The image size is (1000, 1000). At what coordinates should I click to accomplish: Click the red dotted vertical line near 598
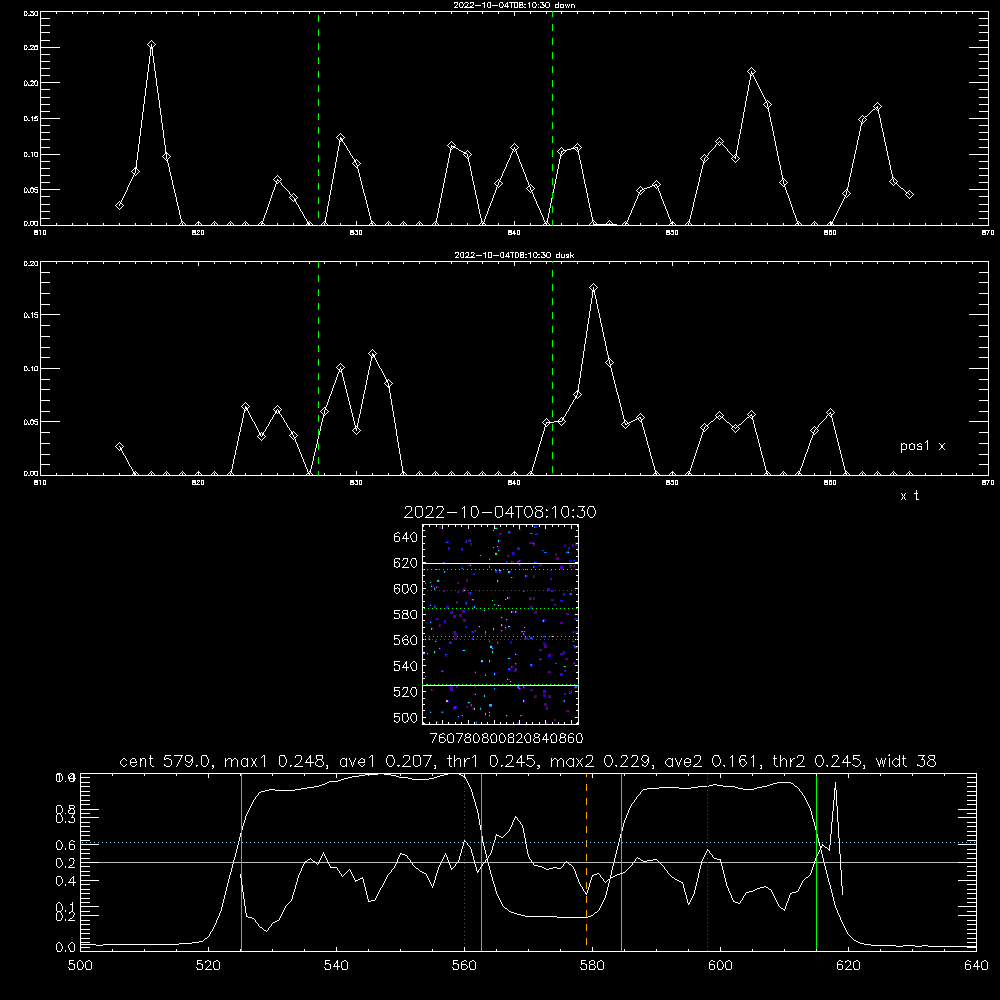(707, 862)
